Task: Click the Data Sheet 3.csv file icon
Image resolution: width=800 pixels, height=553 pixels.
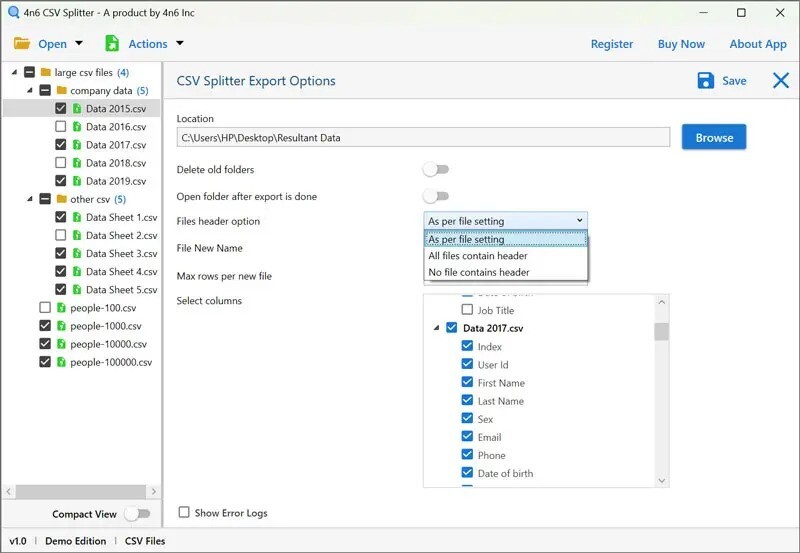Action: 77,254
